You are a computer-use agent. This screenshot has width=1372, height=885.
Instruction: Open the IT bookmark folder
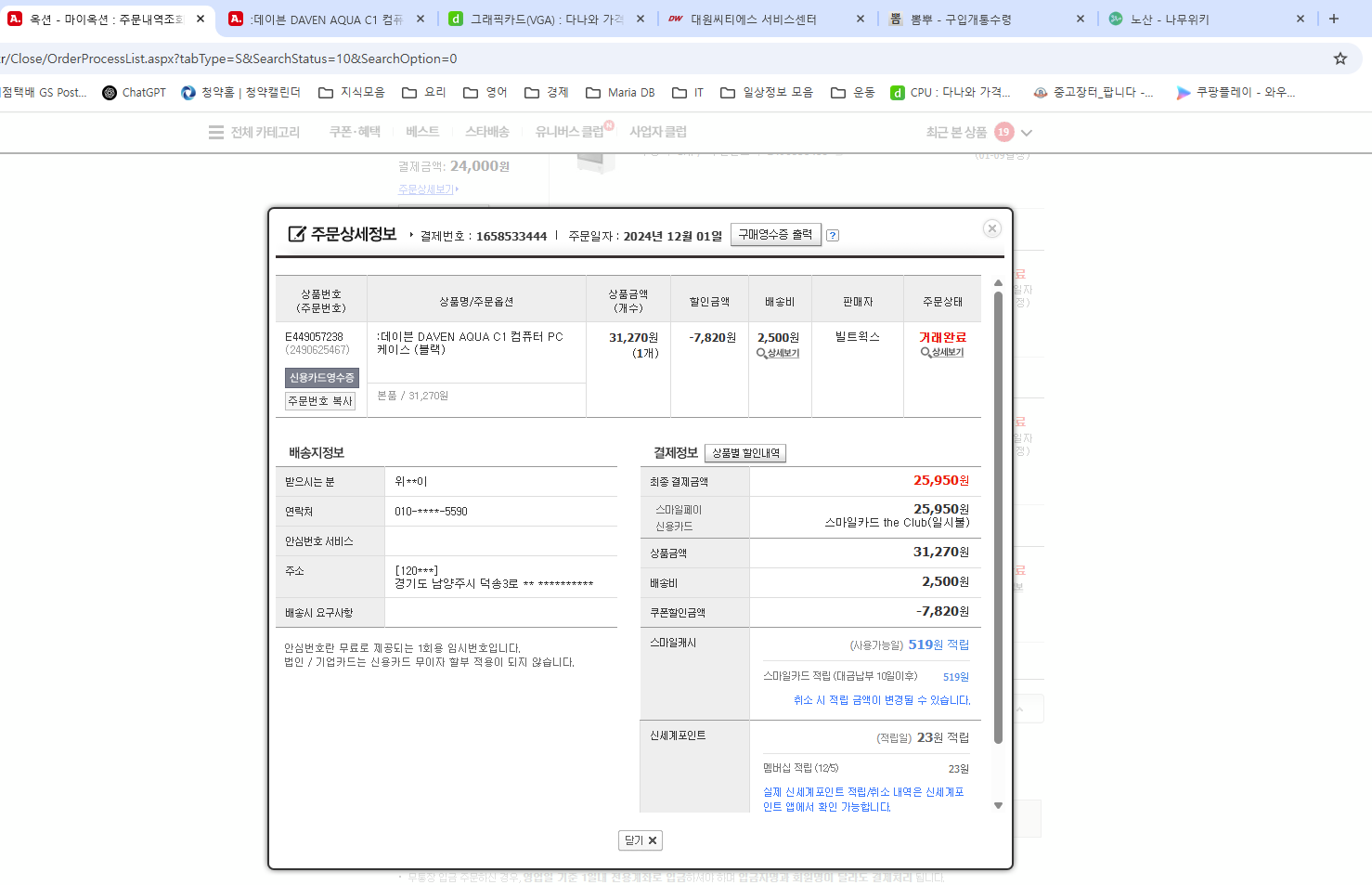[688, 93]
